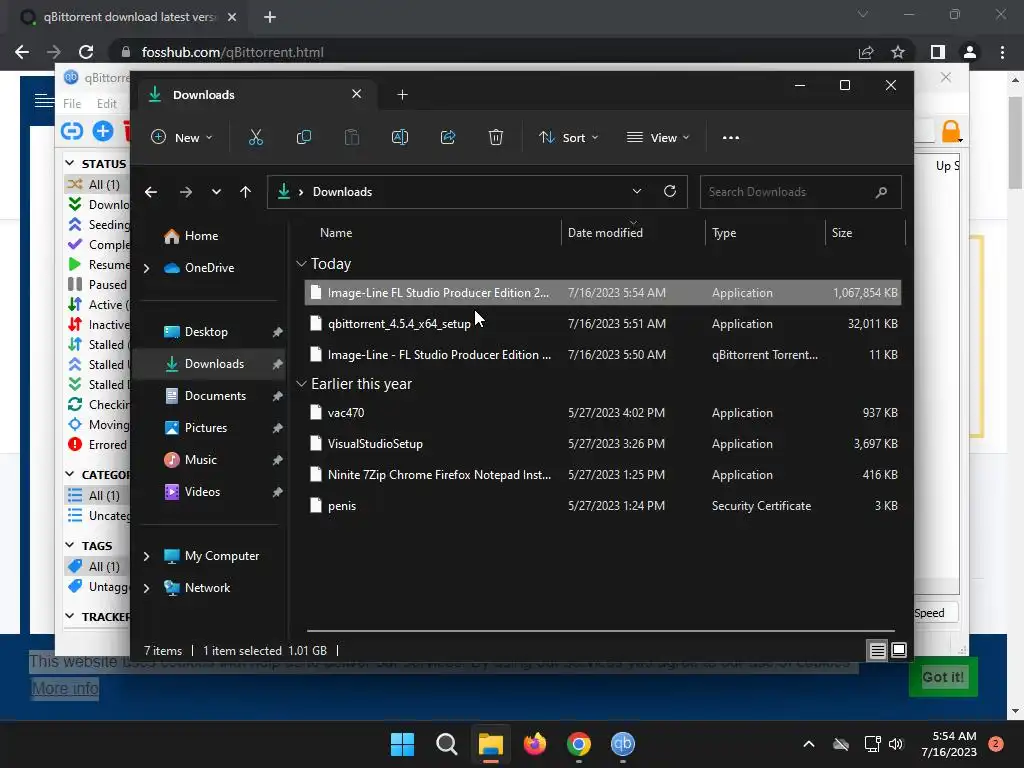Sort by Size column header

pos(842,232)
